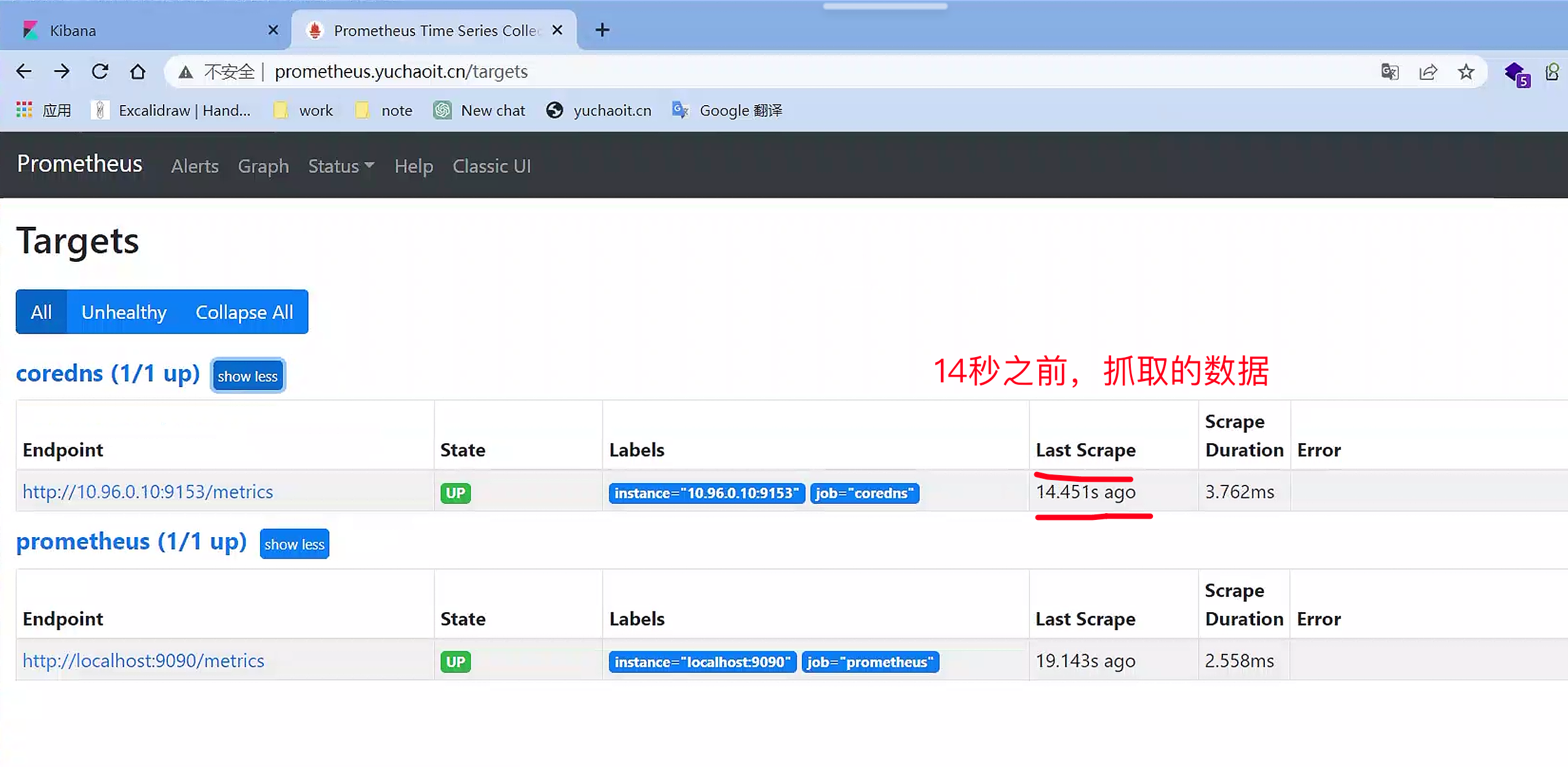Expand the Status dropdown menu
This screenshot has height=767, width=1568.
(341, 166)
